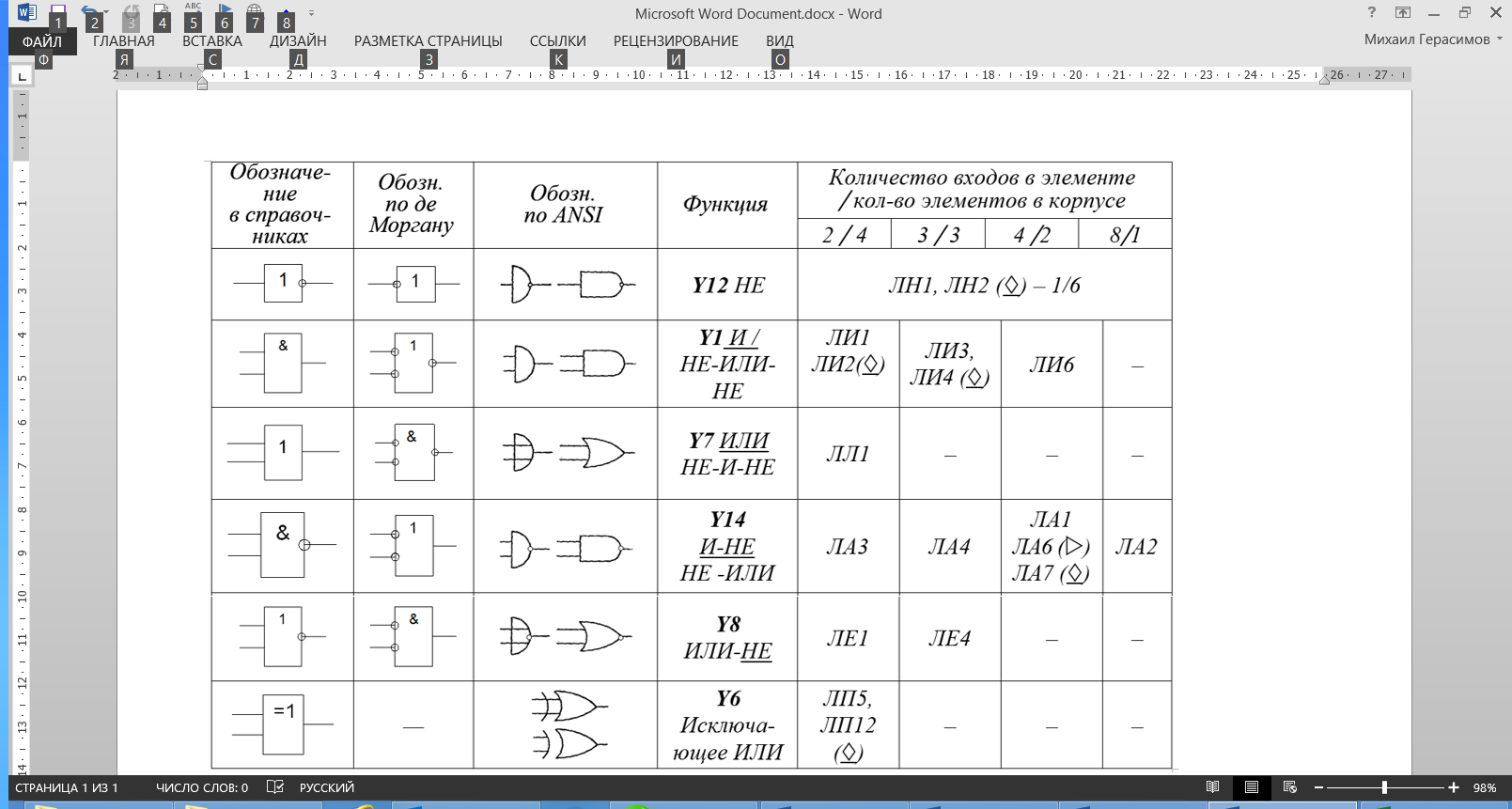The image size is (1512, 809).
Task: Undo the last action
Action: click(x=89, y=12)
